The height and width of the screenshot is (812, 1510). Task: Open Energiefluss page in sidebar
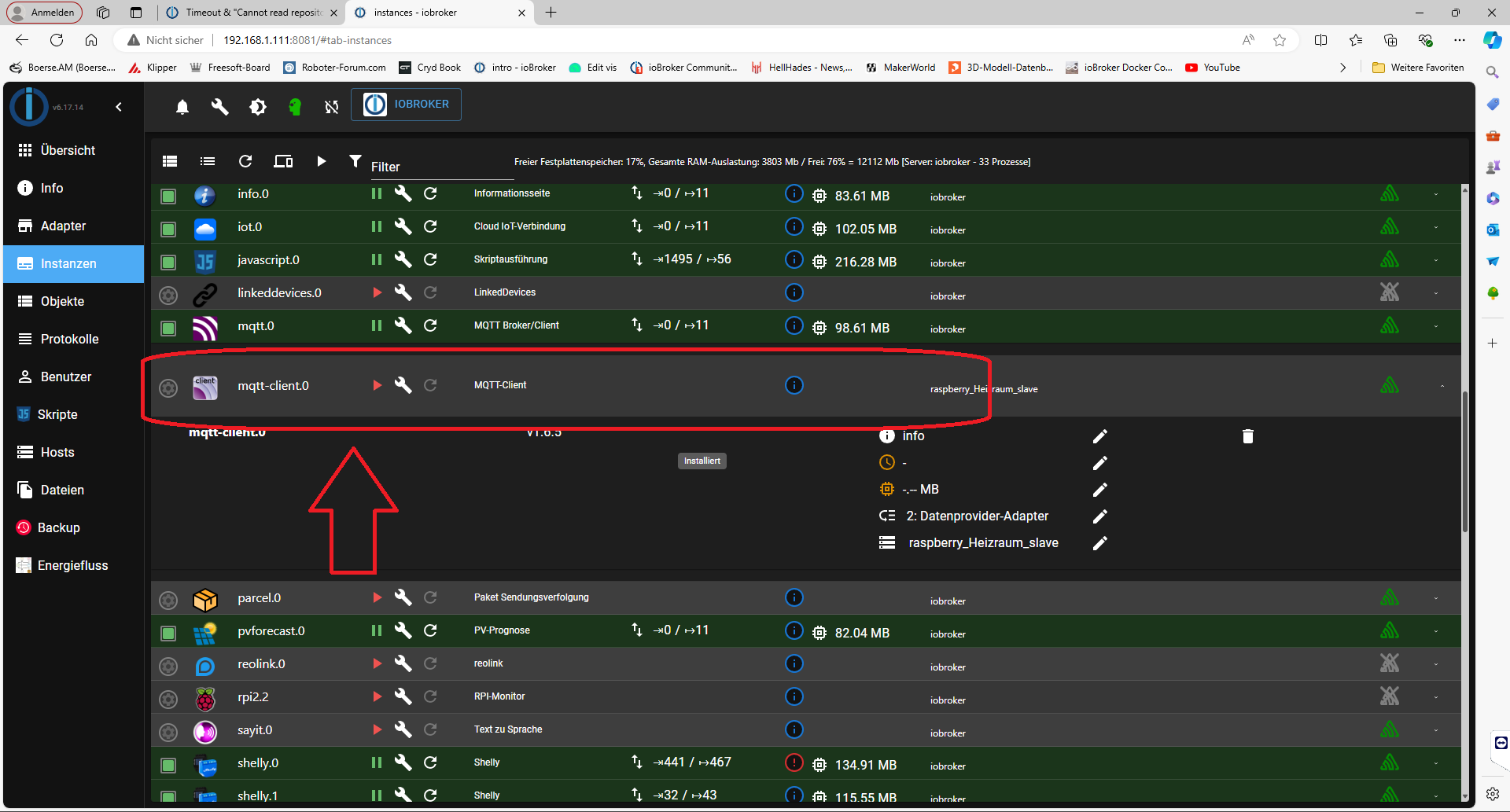pyautogui.click(x=74, y=565)
